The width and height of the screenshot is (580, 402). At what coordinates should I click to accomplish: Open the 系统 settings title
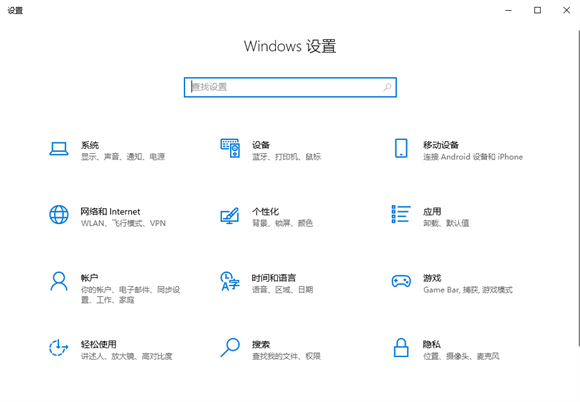tap(90, 145)
